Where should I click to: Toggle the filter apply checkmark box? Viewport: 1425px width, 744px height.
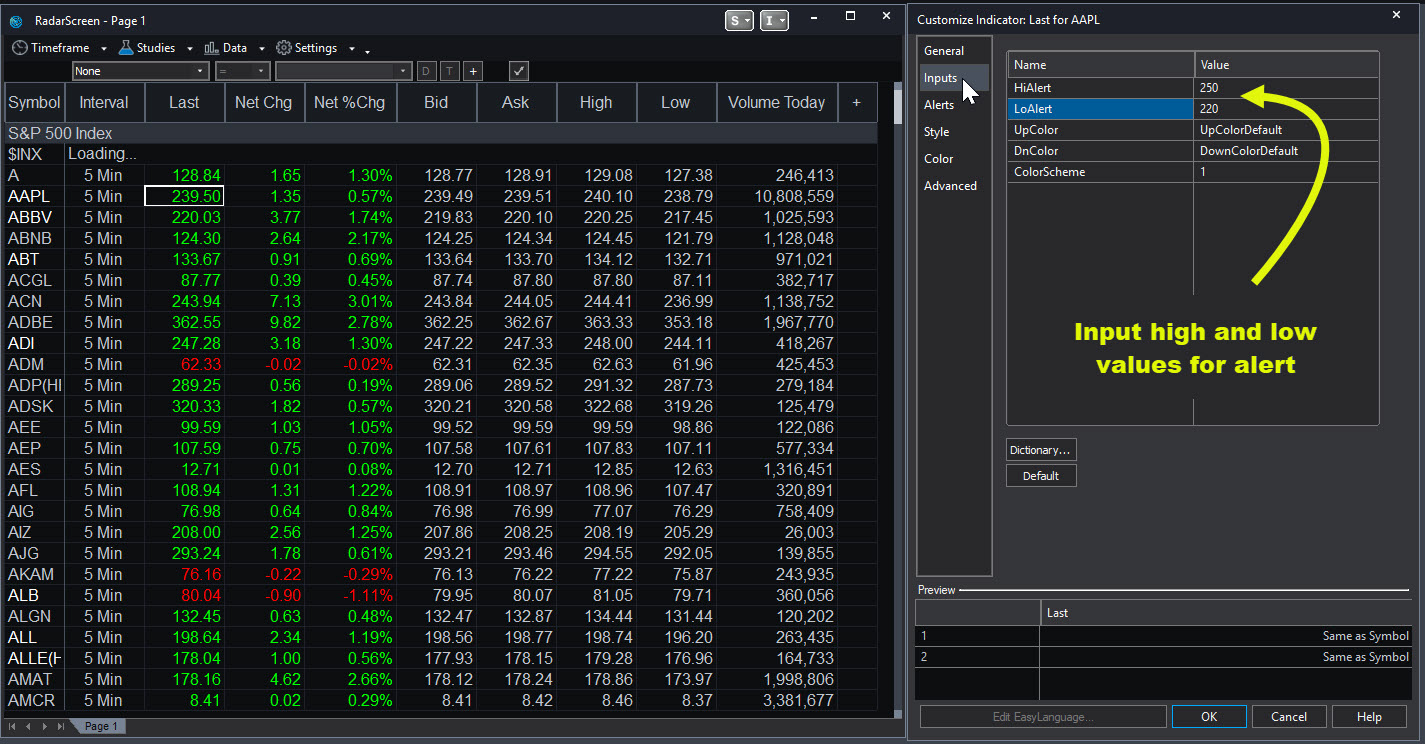pyautogui.click(x=519, y=71)
